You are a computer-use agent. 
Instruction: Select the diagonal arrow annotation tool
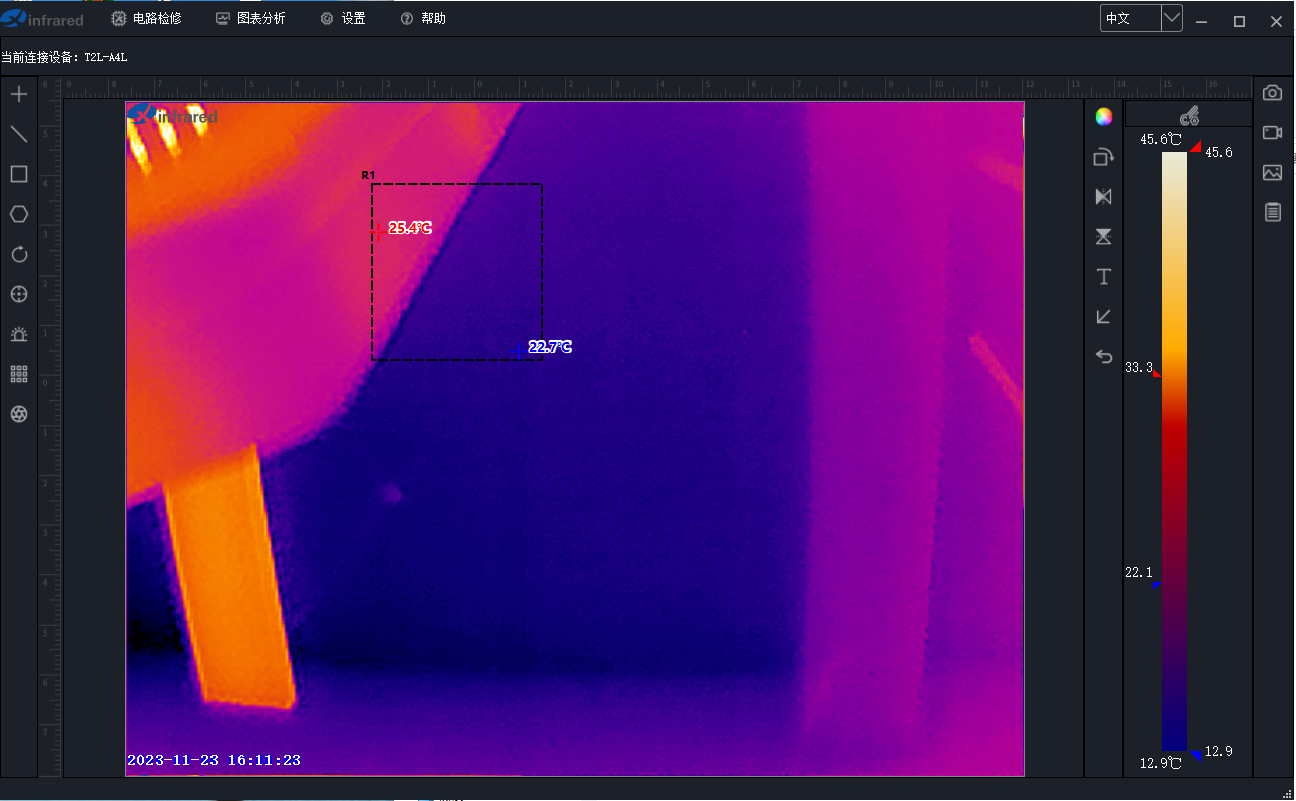click(x=1104, y=317)
